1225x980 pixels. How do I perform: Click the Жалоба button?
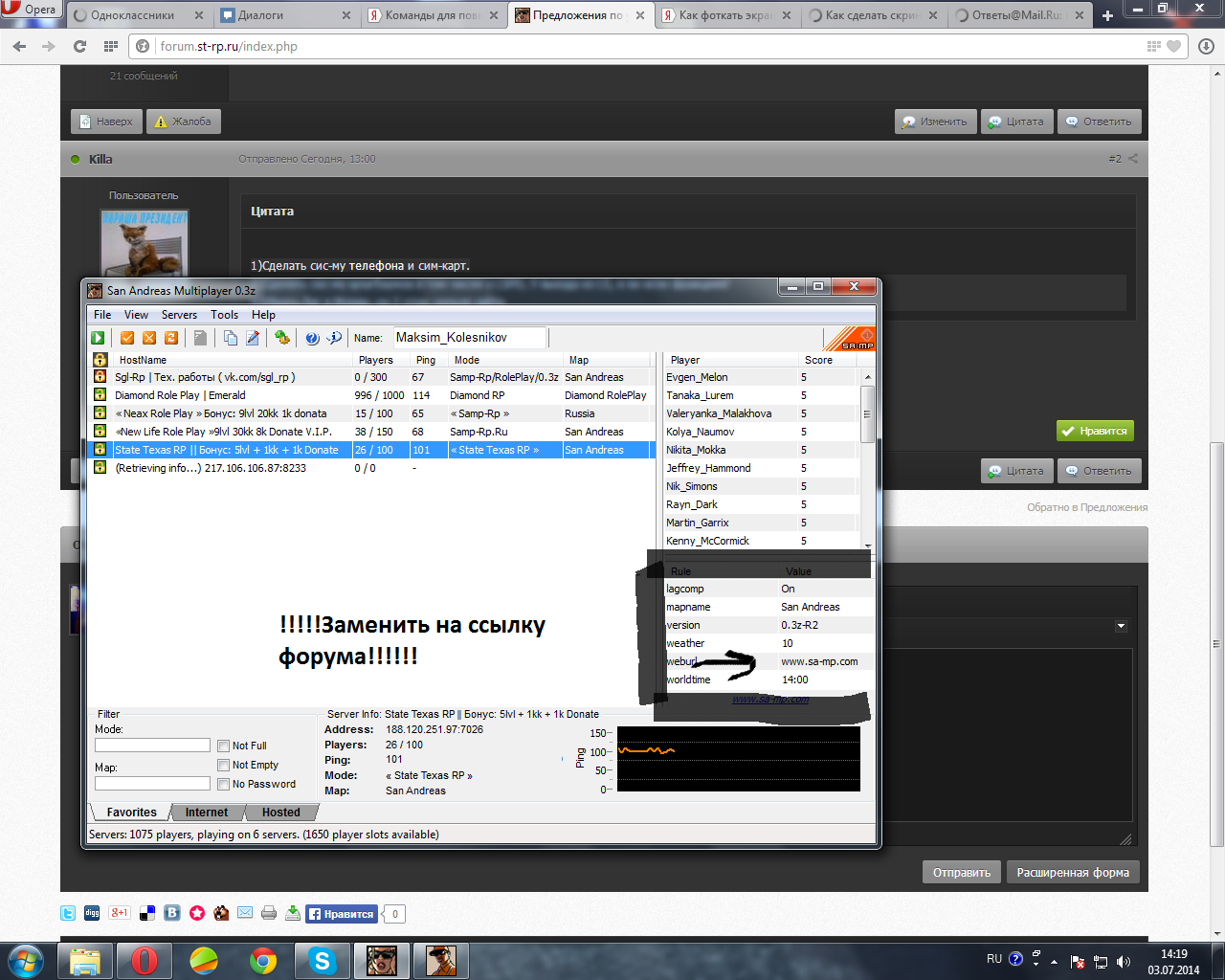tap(184, 122)
